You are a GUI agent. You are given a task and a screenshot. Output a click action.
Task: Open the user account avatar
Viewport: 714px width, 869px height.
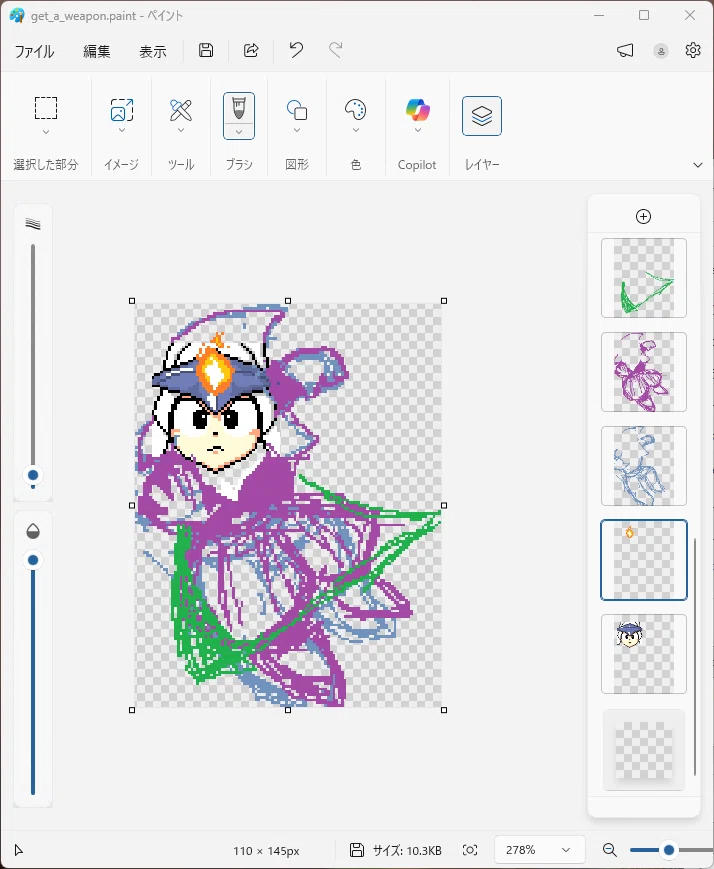661,51
